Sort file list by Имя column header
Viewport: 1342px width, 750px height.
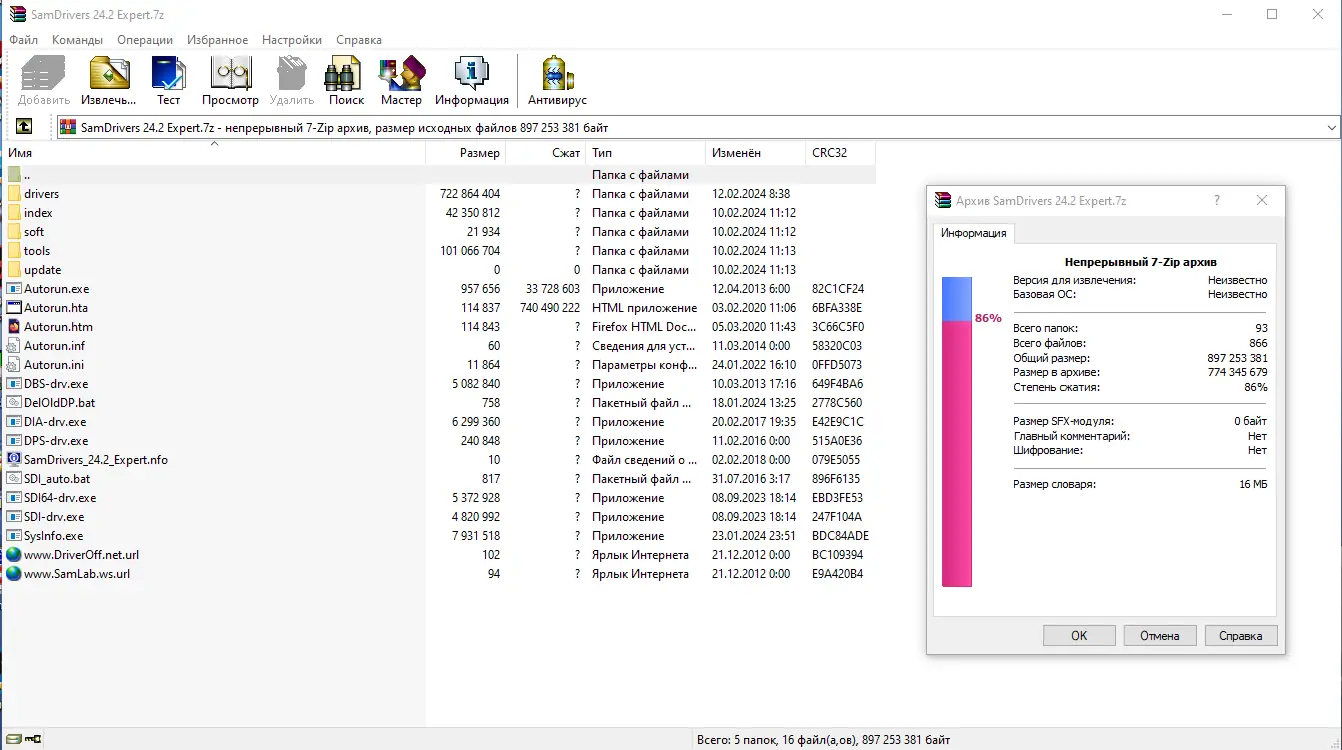[x=214, y=153]
